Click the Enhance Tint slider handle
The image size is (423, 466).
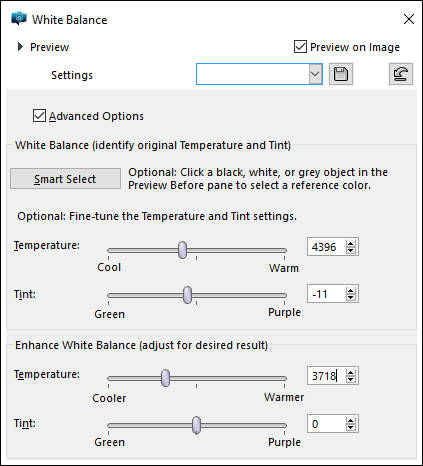[x=197, y=425]
